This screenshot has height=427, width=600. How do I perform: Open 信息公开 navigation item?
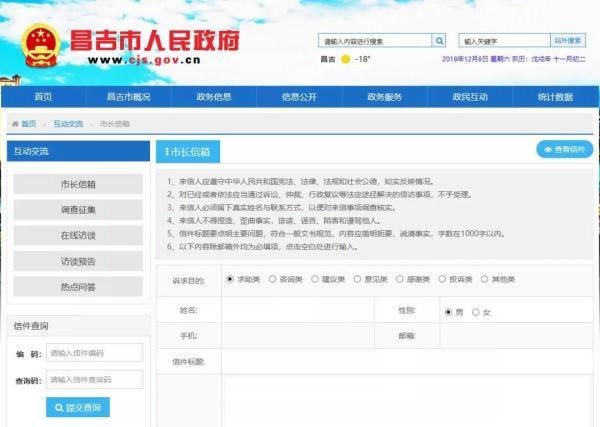click(x=299, y=97)
